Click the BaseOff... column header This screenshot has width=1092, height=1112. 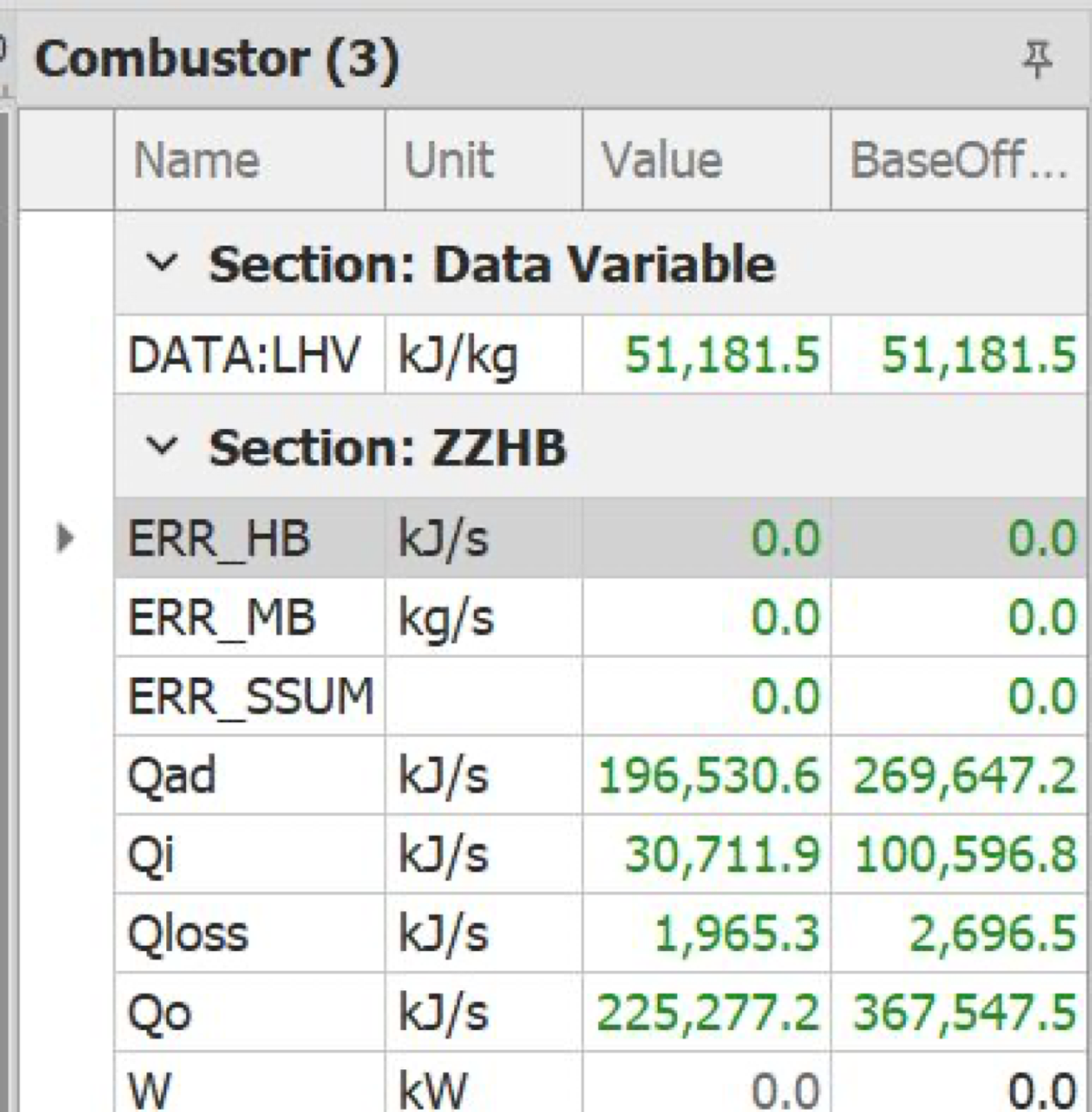pos(959,160)
